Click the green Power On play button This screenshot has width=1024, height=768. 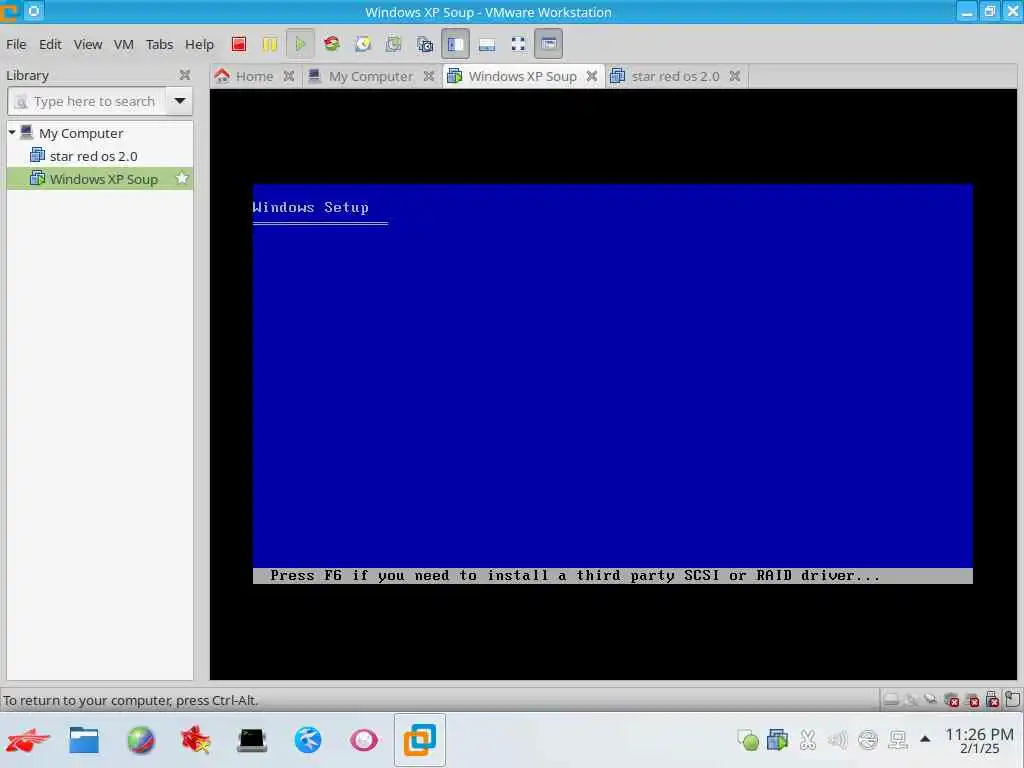pyautogui.click(x=300, y=44)
